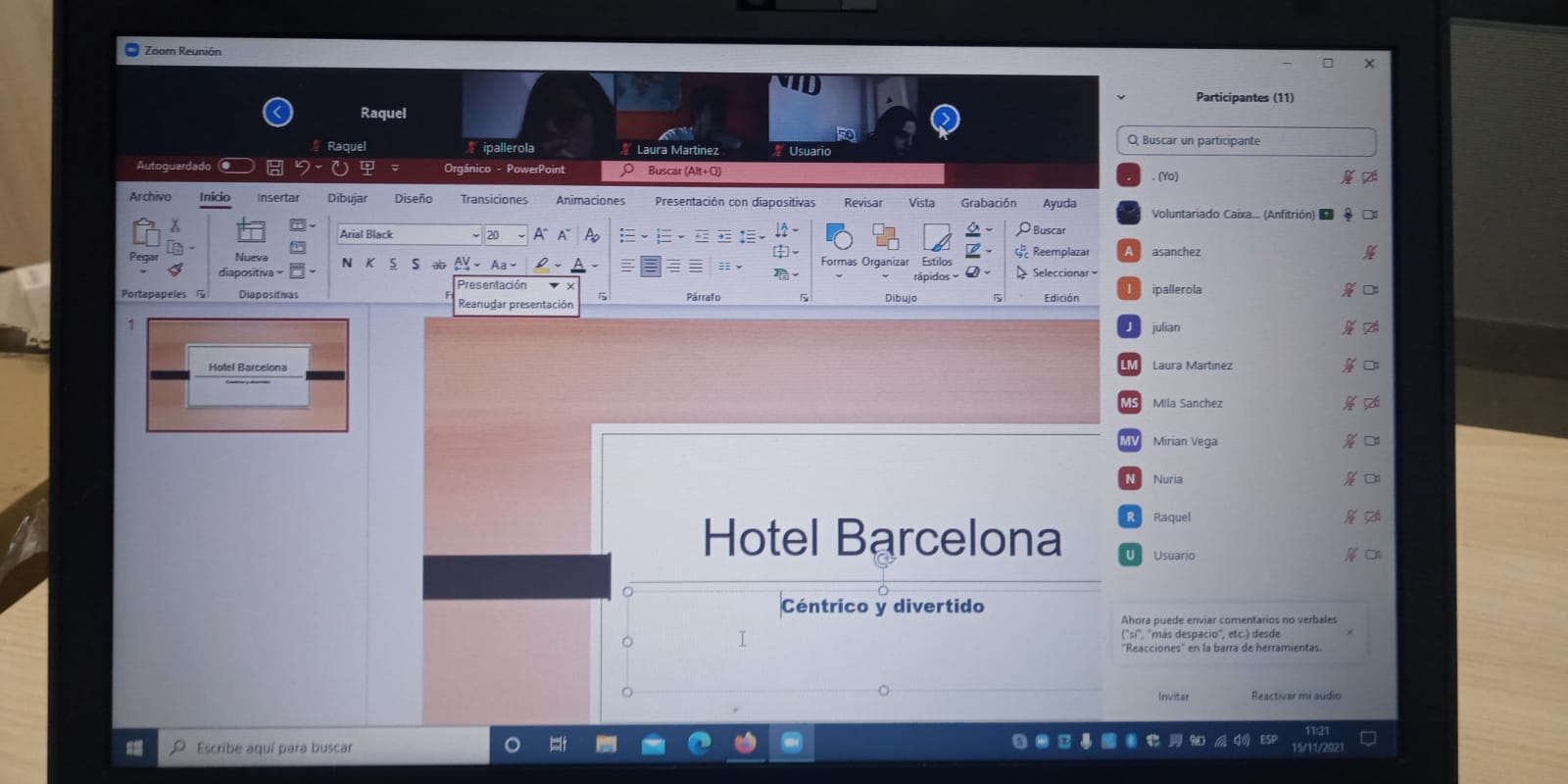This screenshot has width=1568, height=784.
Task: Show previous video participants with left arrow
Action: (277, 113)
